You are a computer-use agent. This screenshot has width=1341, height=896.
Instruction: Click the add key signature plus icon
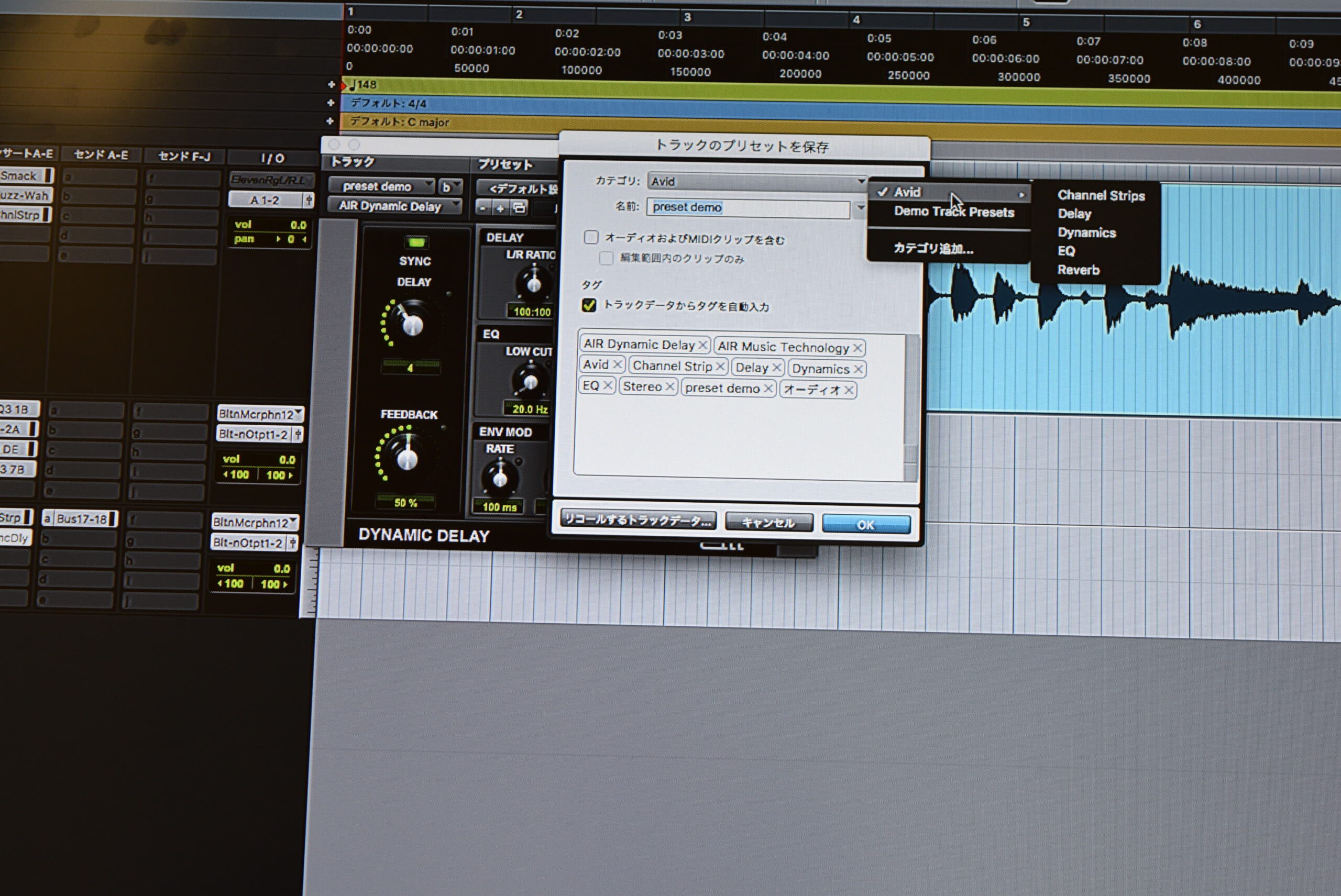click(330, 121)
